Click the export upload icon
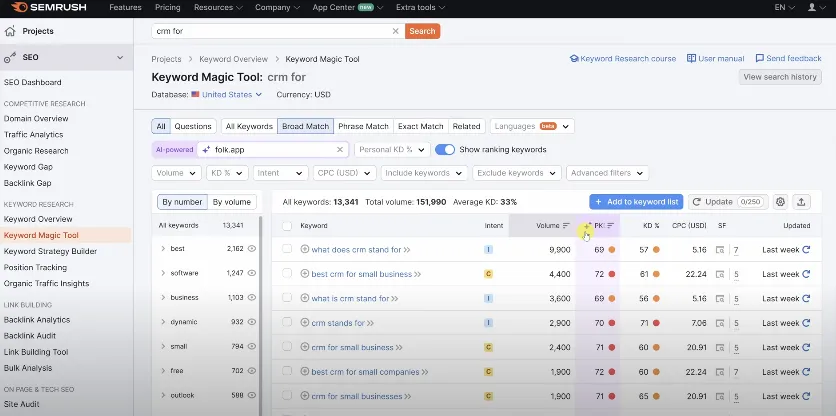The image size is (836, 416). point(802,202)
